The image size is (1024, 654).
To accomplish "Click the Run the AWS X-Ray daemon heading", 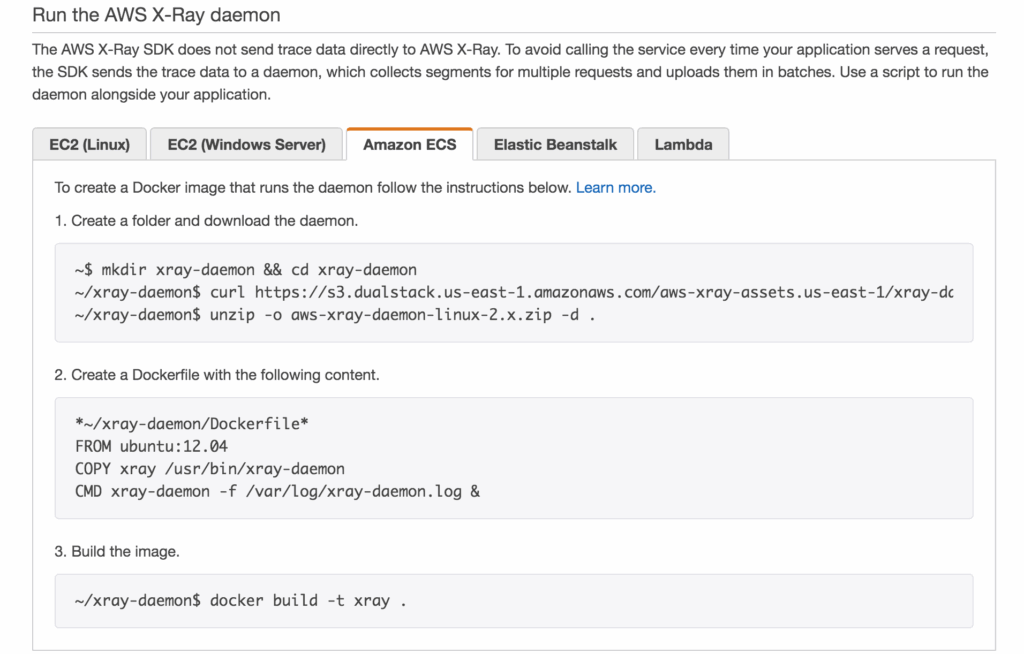I will 156,15.
